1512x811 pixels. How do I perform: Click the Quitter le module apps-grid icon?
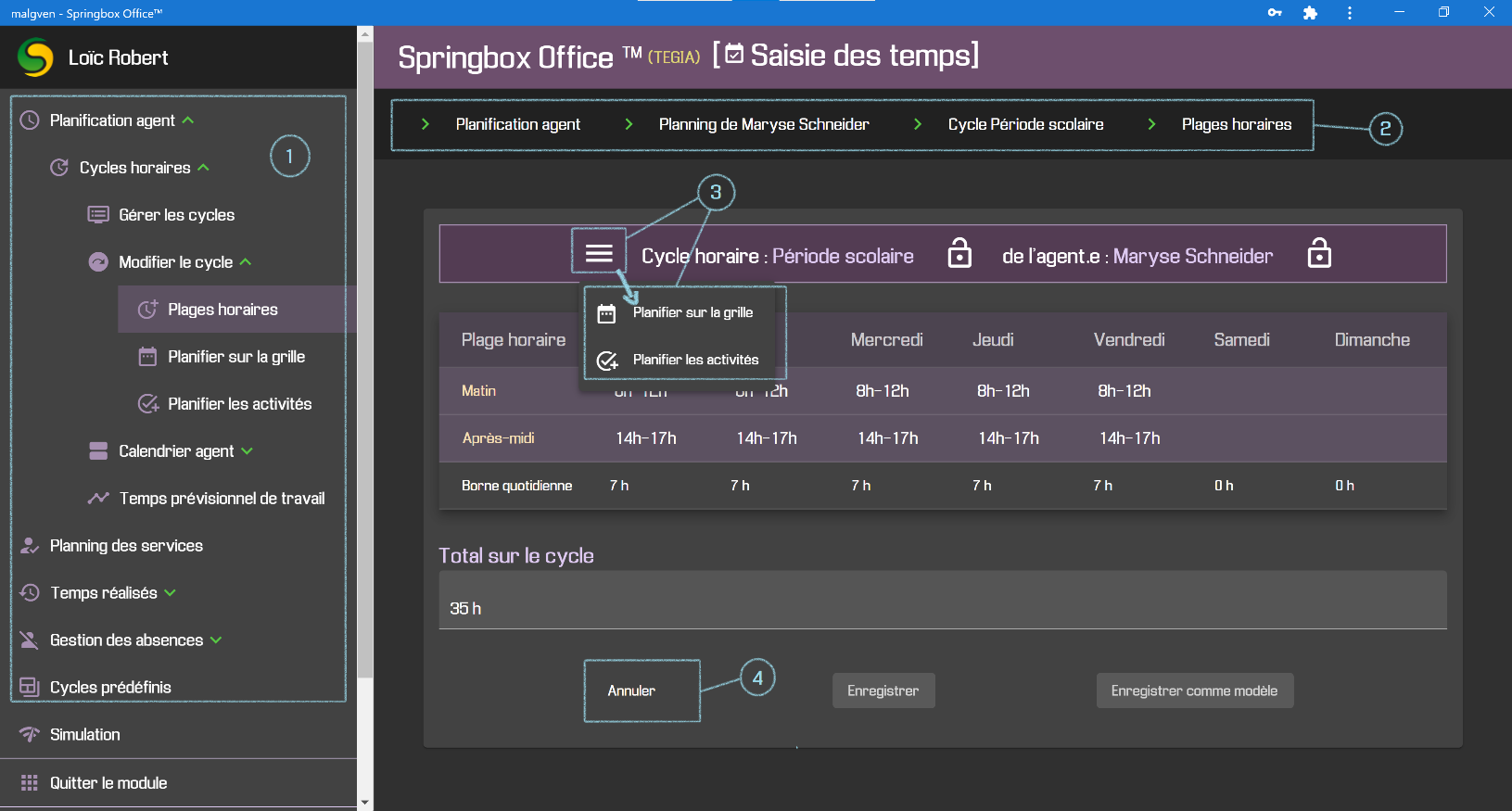point(30,783)
